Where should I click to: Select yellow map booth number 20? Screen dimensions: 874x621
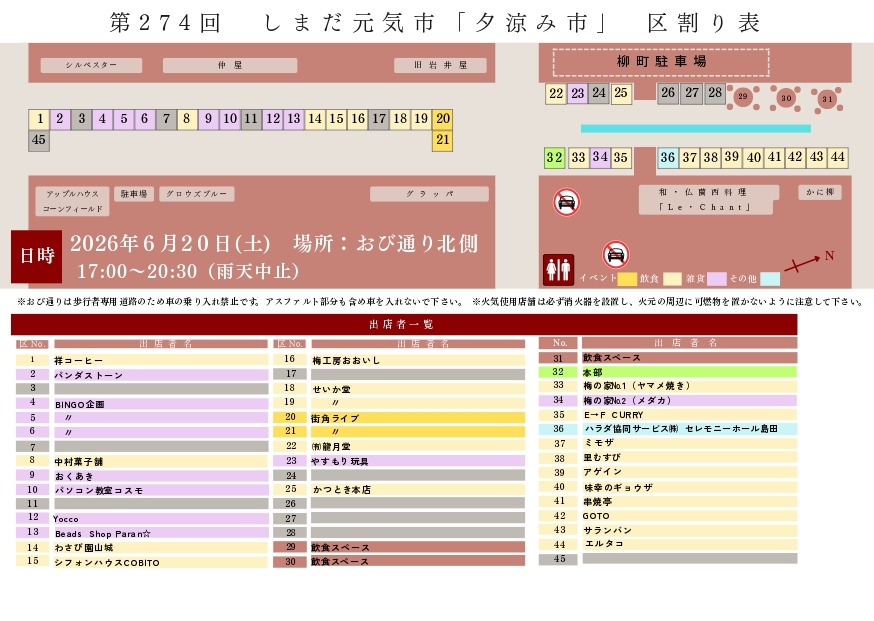[443, 119]
